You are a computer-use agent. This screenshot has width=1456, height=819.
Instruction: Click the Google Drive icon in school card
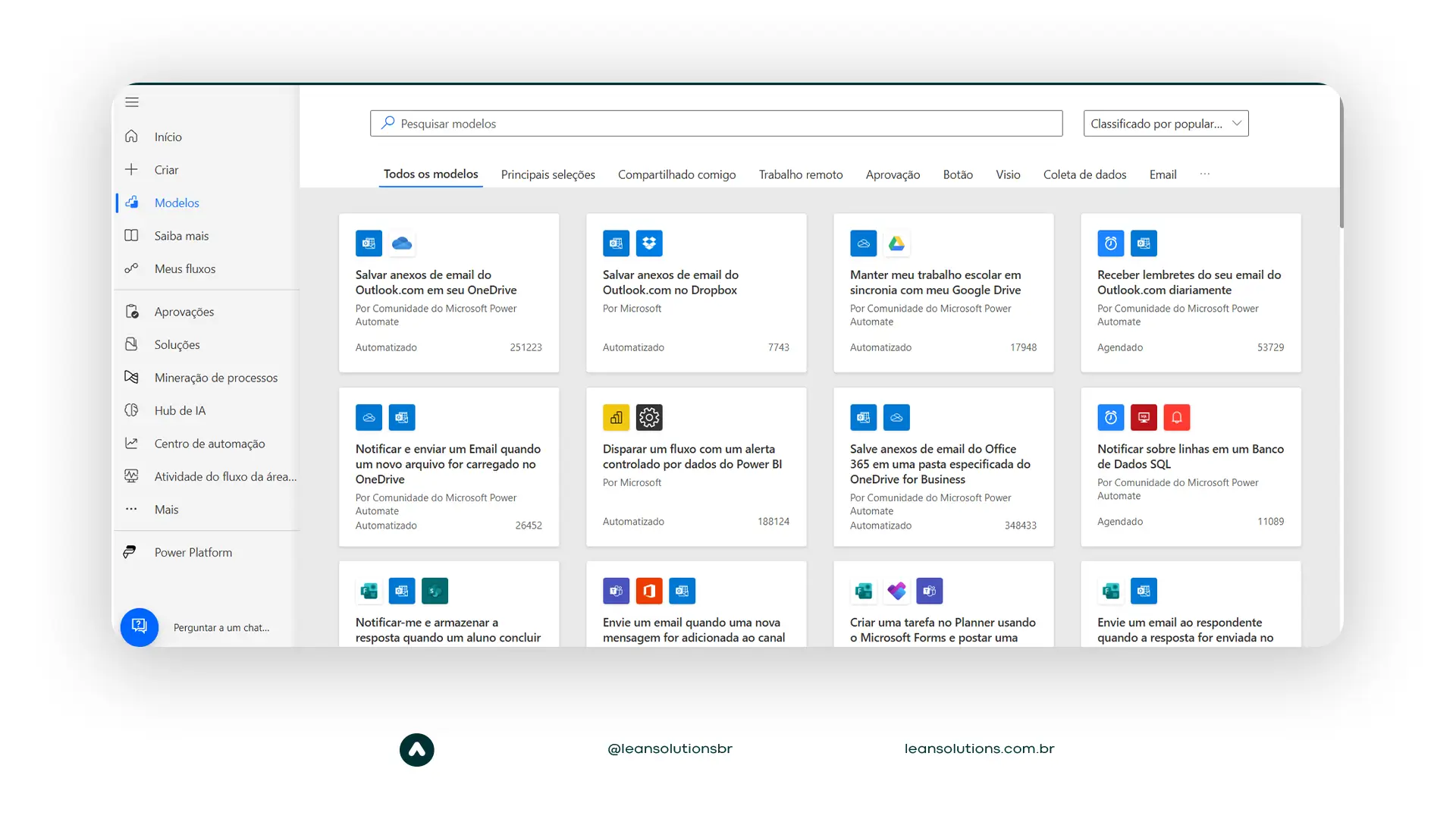coord(896,243)
